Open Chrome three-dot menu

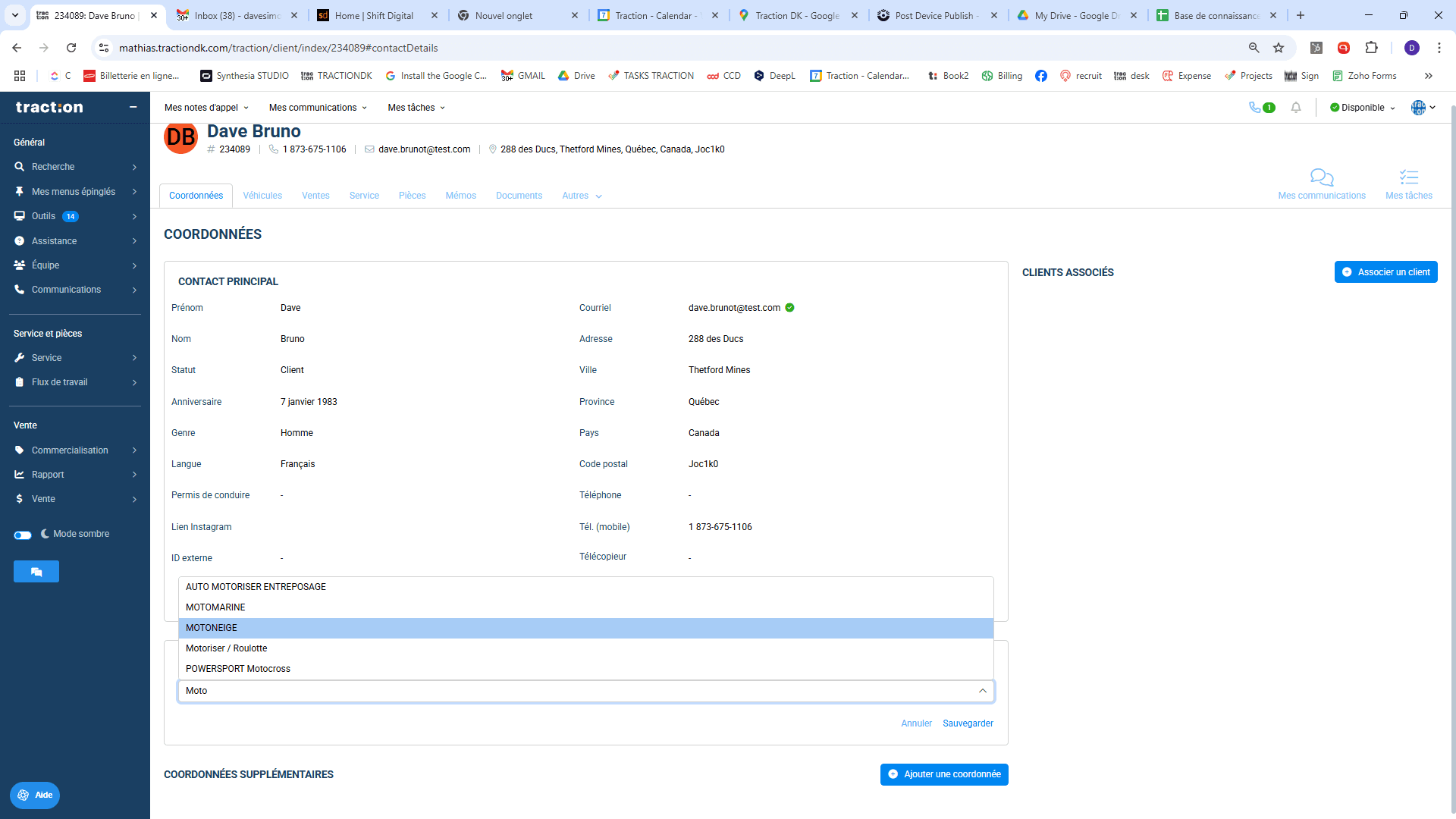(1439, 48)
